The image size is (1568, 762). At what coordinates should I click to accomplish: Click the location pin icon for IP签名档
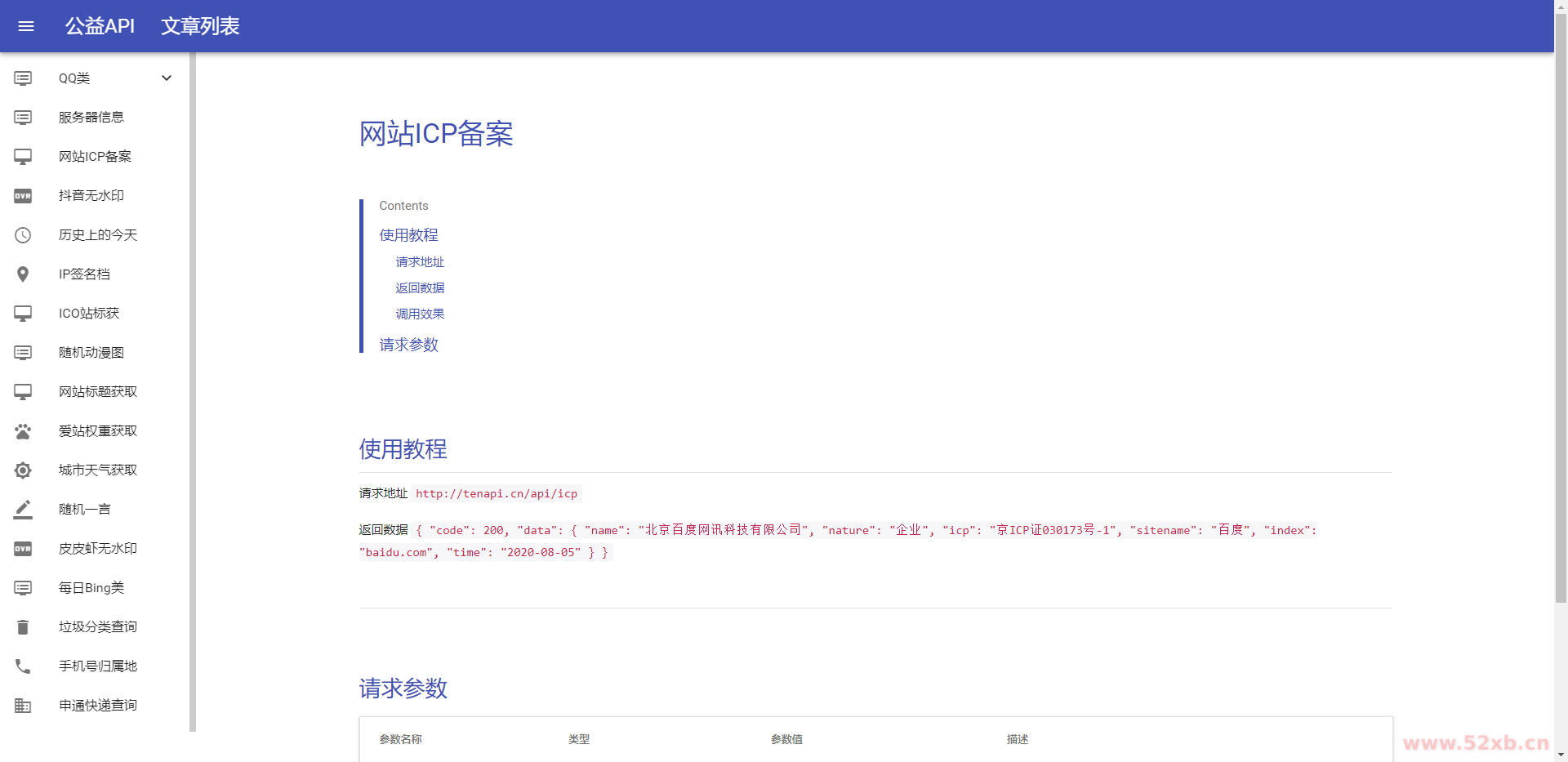pyautogui.click(x=23, y=274)
